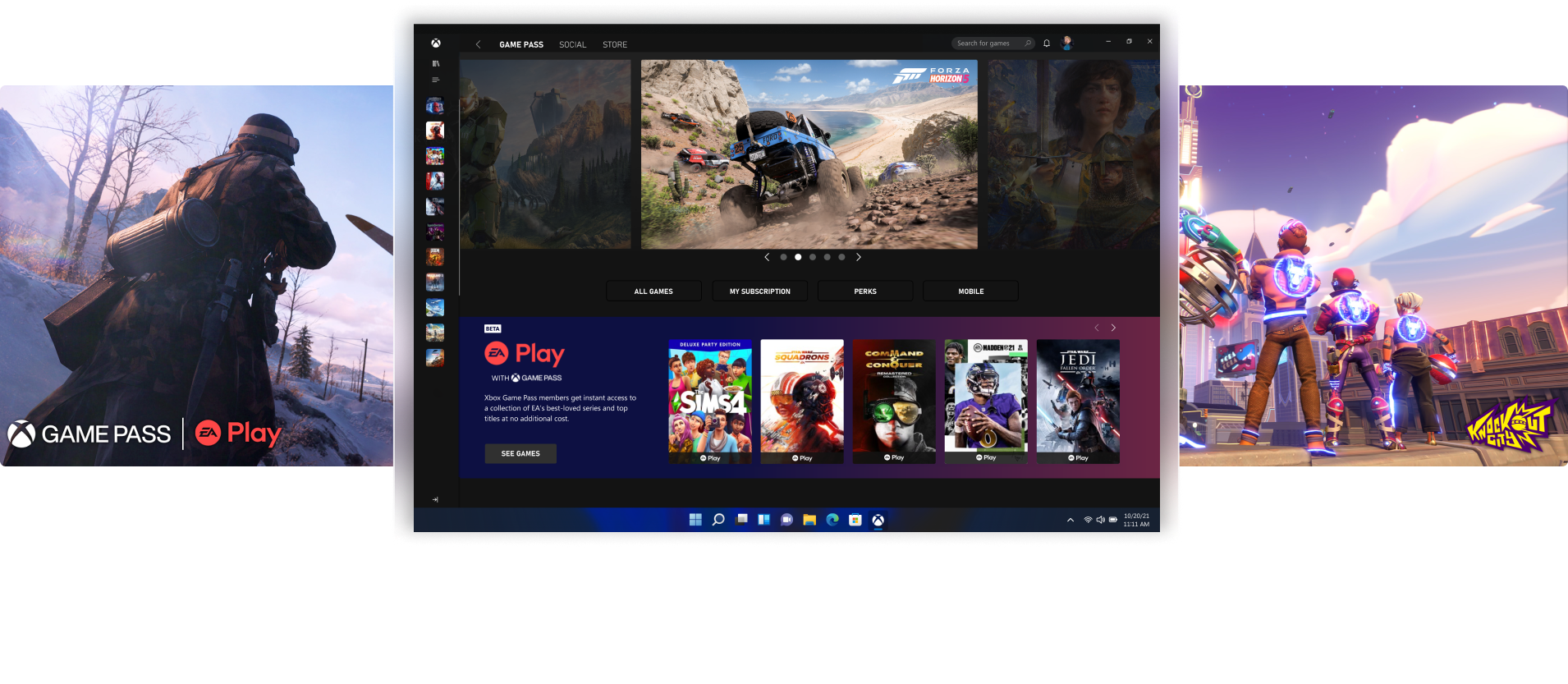Select the fourth carousel dot
The image size is (1568, 684).
[827, 257]
